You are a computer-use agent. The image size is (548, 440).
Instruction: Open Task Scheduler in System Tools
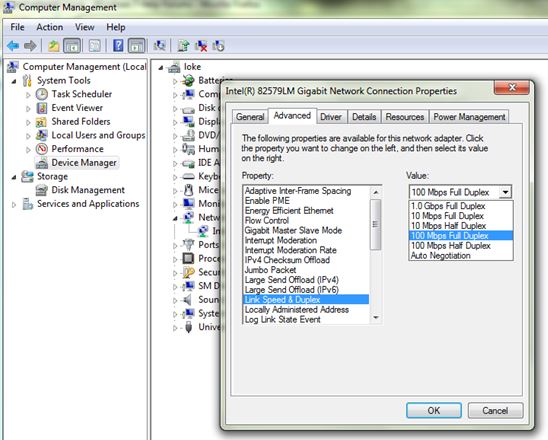(81, 94)
